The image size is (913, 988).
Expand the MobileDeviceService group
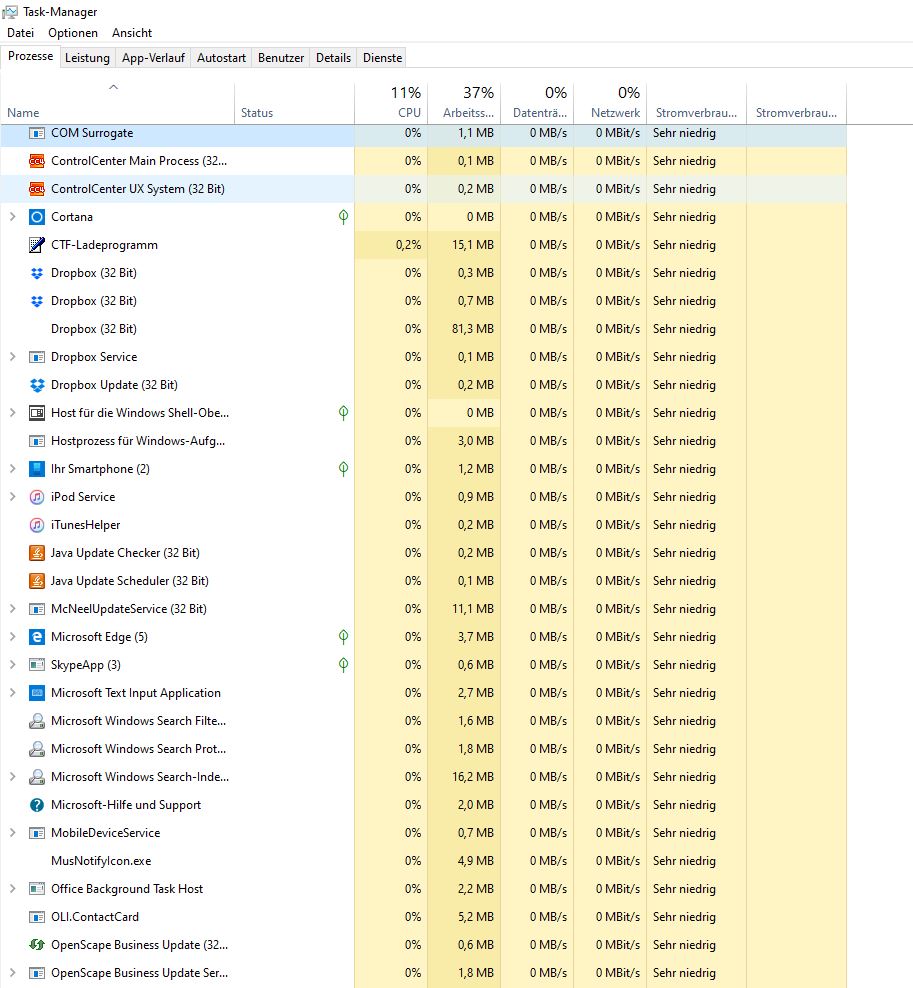tap(13, 832)
